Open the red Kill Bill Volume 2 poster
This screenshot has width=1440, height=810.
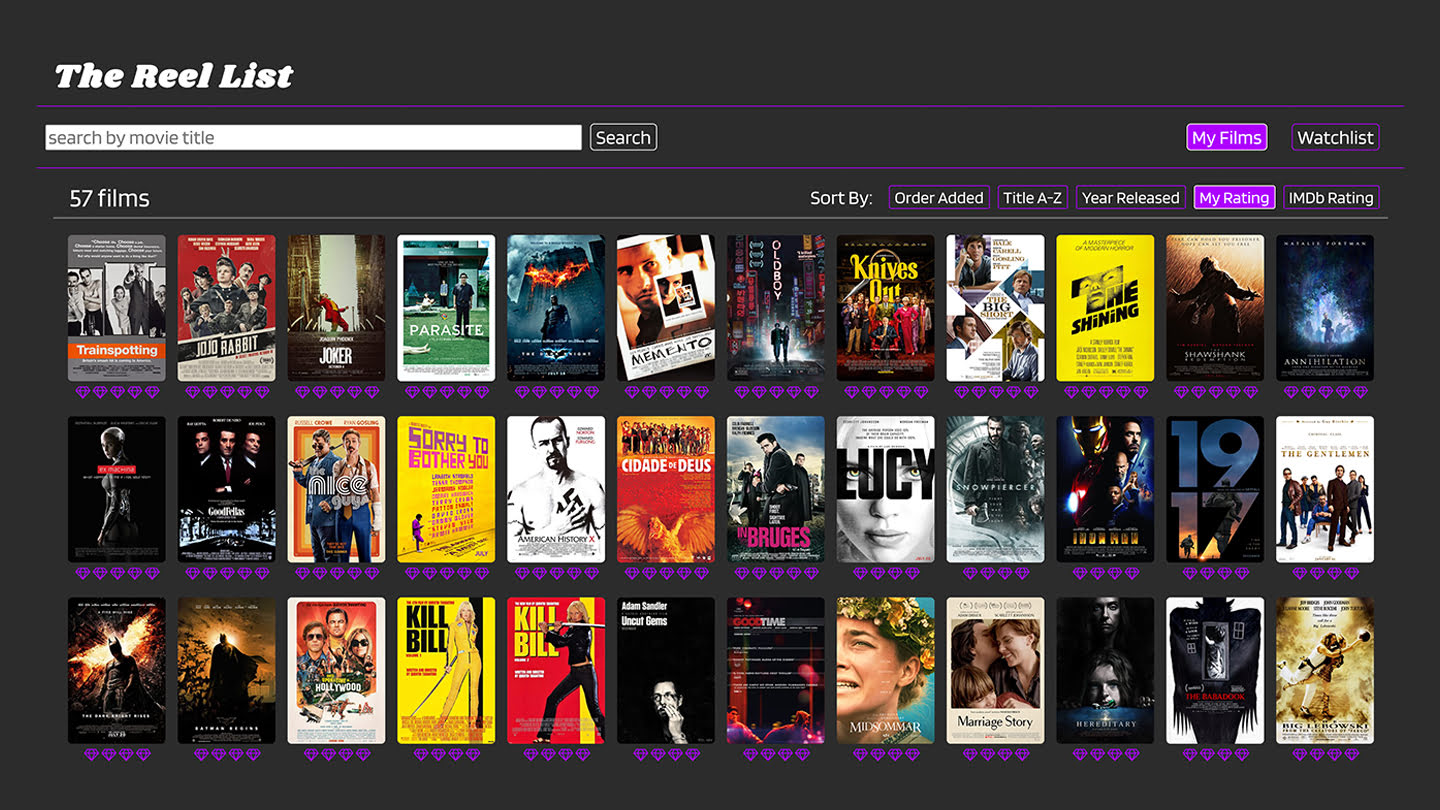(556, 671)
